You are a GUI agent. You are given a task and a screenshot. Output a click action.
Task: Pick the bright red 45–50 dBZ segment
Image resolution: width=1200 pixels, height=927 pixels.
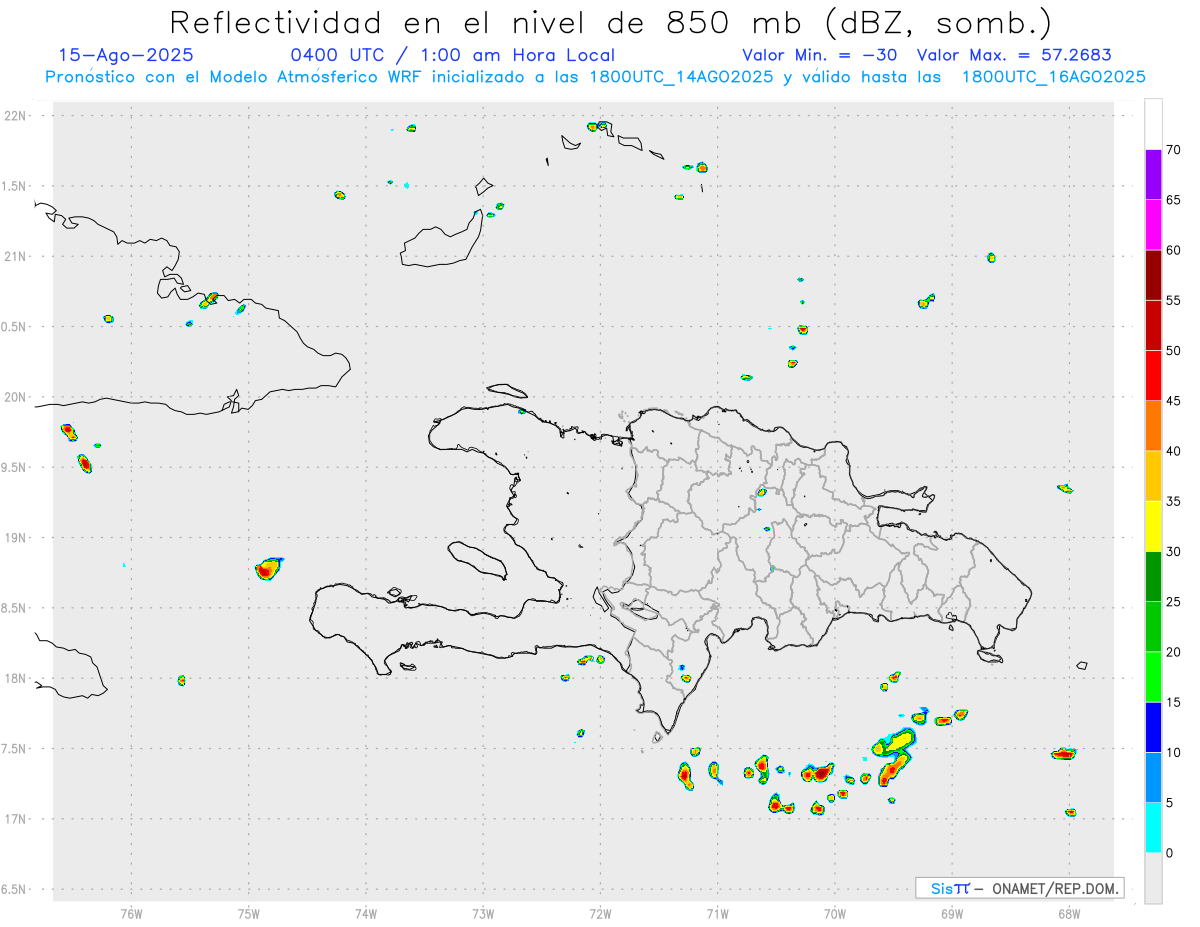1153,376
